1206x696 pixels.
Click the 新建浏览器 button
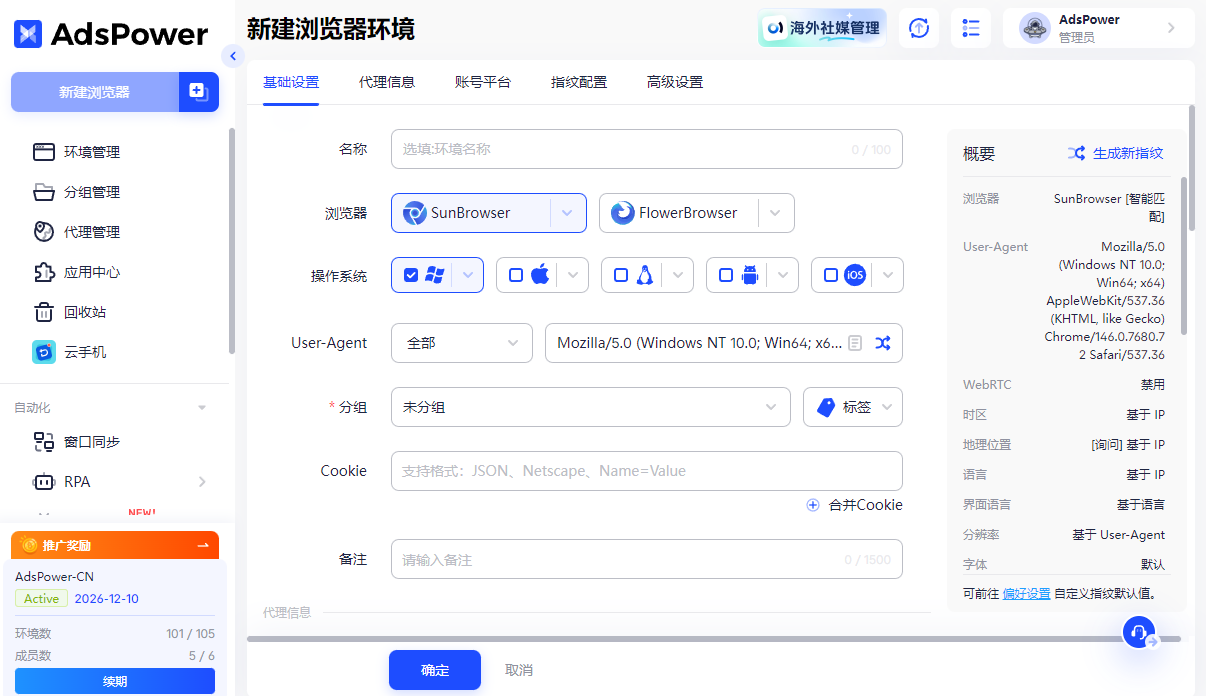click(x=94, y=92)
